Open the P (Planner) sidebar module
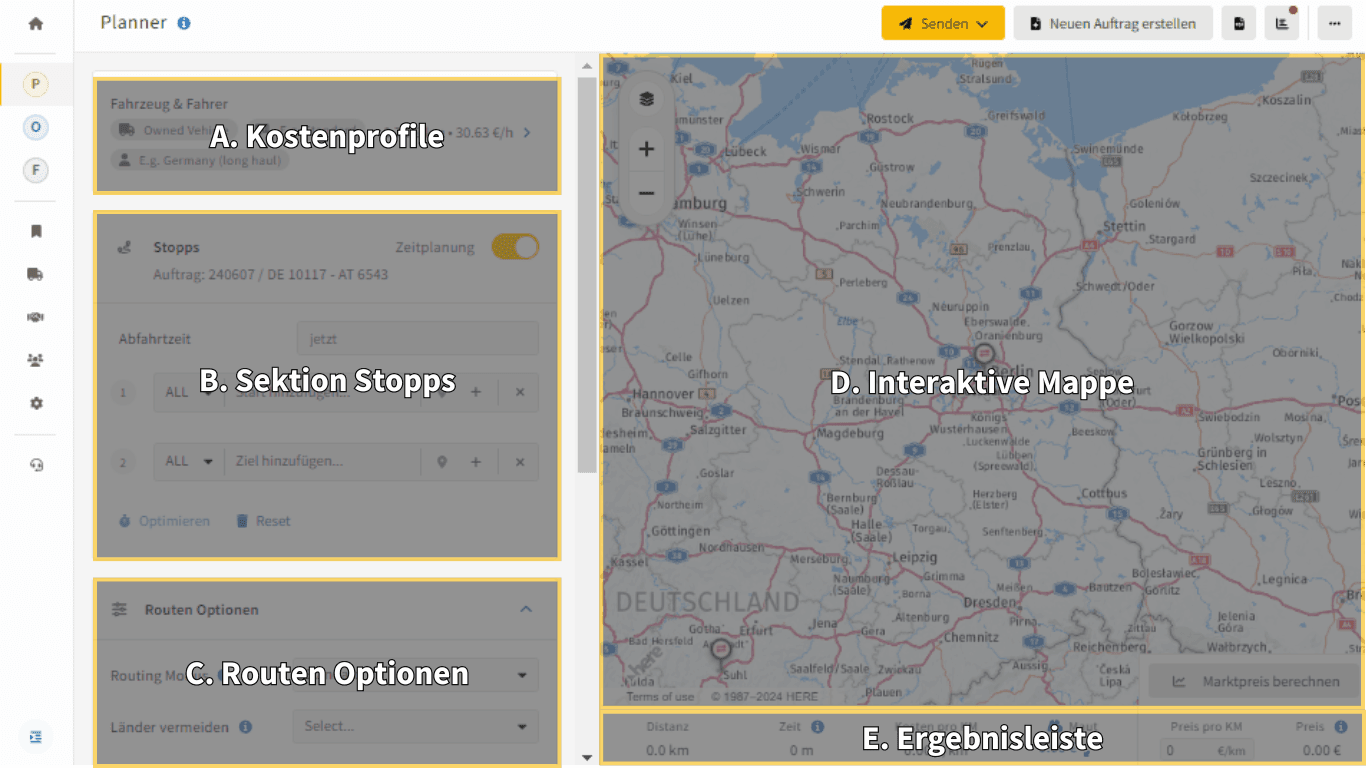This screenshot has height=768, width=1366. click(x=36, y=85)
